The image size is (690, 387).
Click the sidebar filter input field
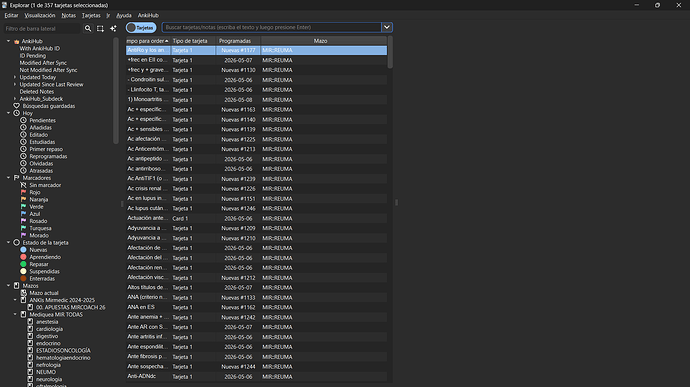(x=42, y=29)
